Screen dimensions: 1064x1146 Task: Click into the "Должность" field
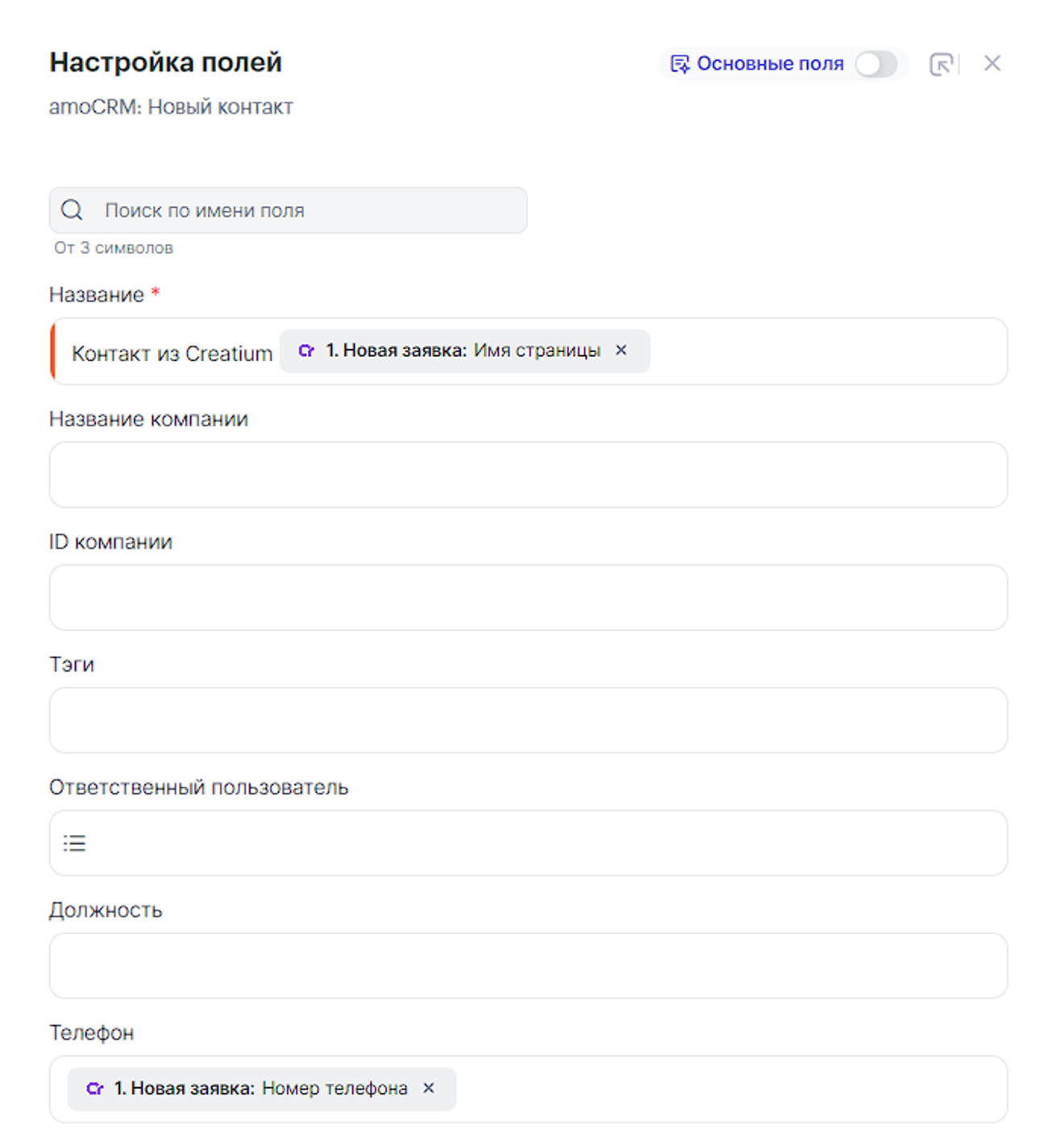pos(528,965)
